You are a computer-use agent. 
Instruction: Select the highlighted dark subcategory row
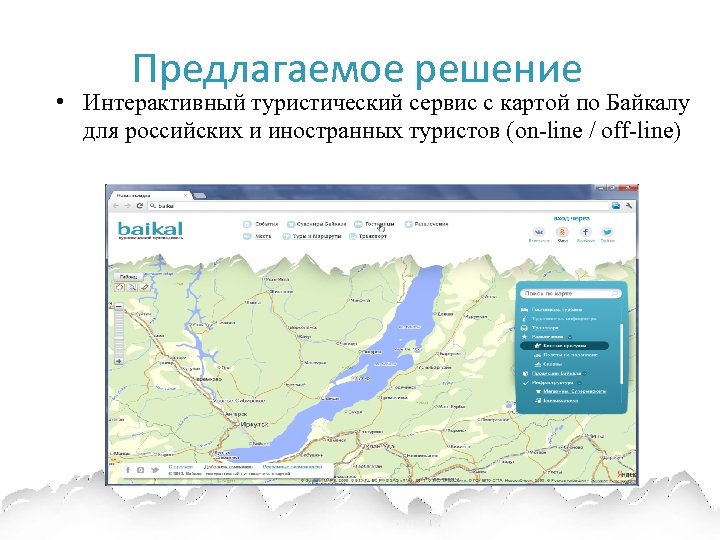(564, 346)
